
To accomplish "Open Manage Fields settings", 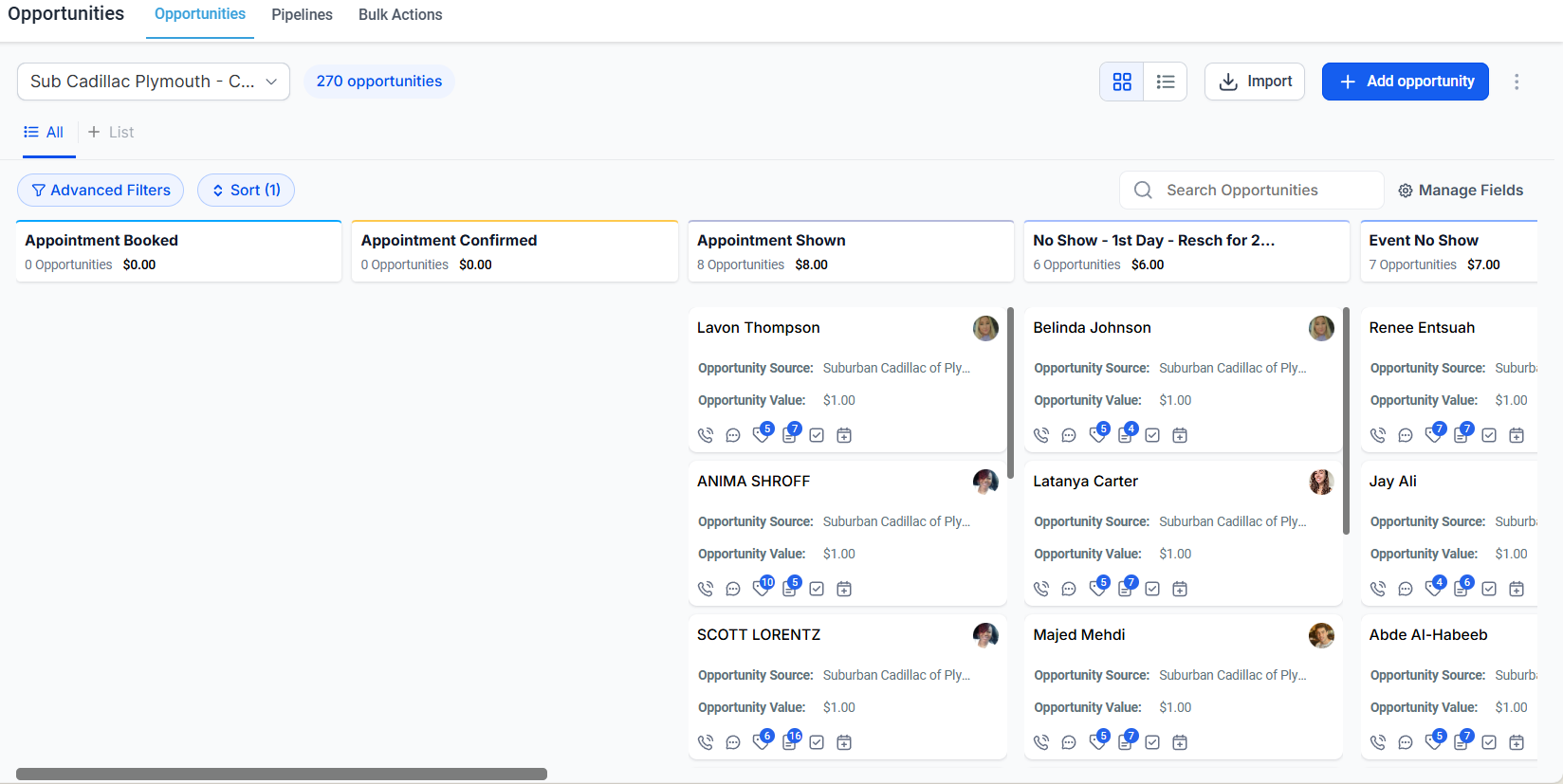I will 1461,190.
